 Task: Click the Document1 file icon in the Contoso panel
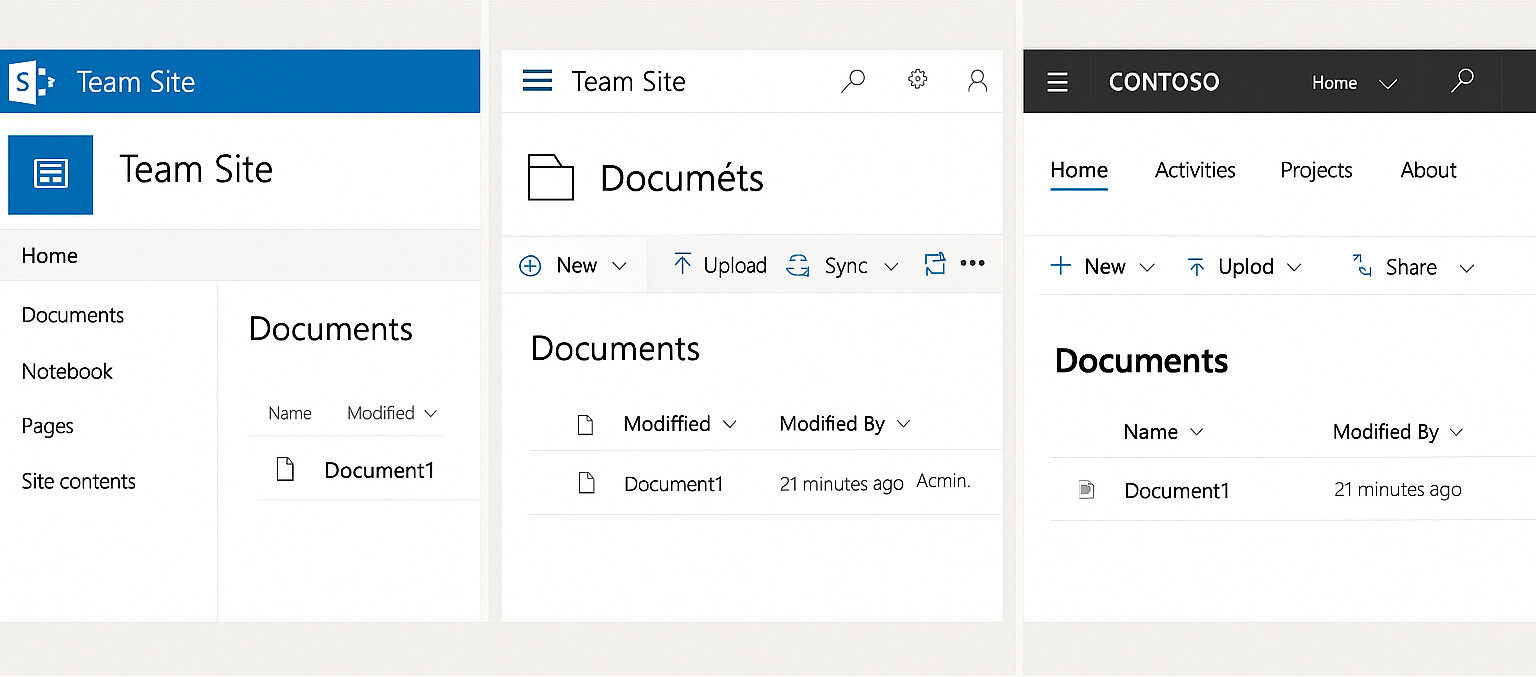[x=1087, y=490]
